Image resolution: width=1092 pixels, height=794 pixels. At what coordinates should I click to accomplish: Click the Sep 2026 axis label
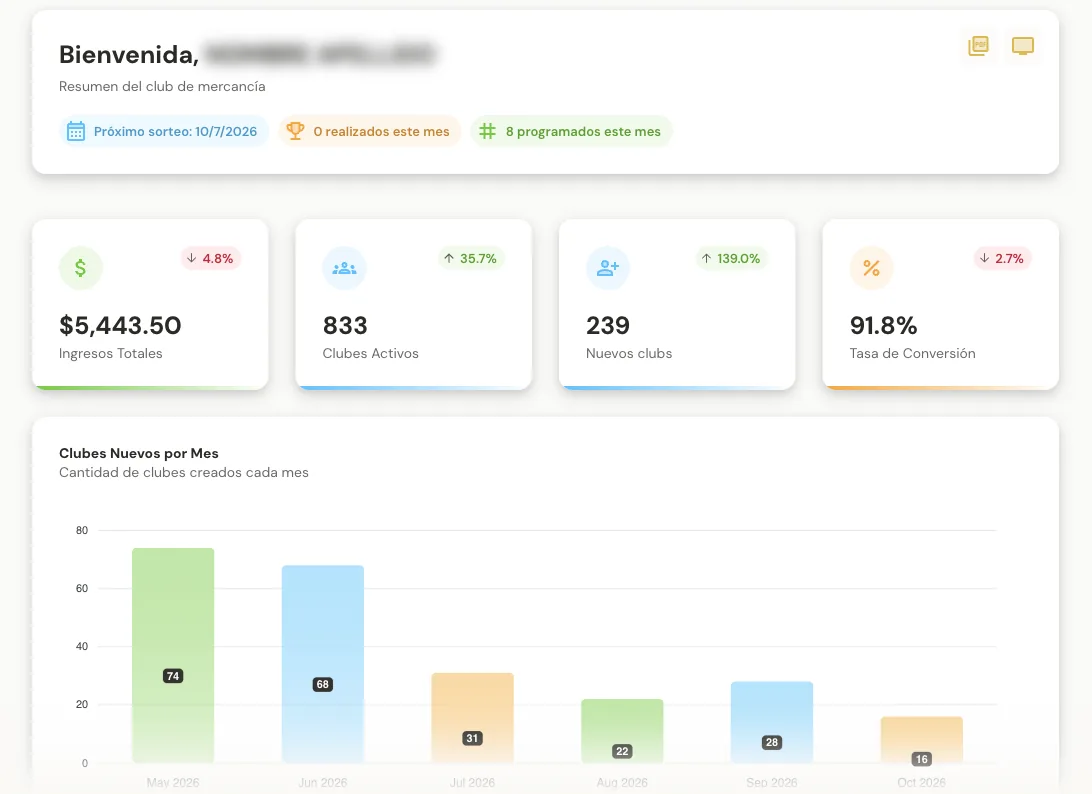[772, 783]
